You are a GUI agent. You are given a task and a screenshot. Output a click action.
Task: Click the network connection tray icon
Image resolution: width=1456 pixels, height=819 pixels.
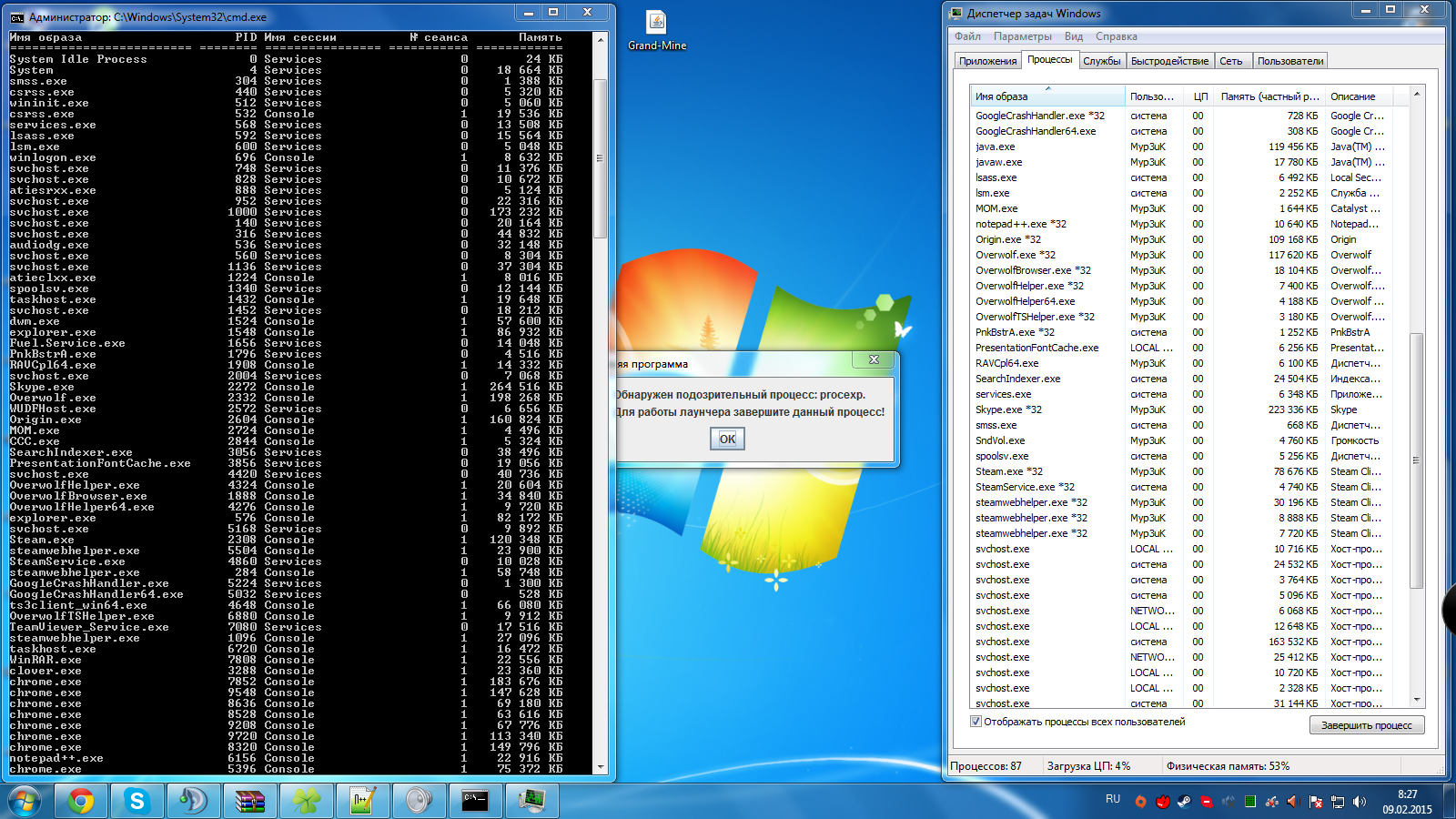pos(1338,802)
